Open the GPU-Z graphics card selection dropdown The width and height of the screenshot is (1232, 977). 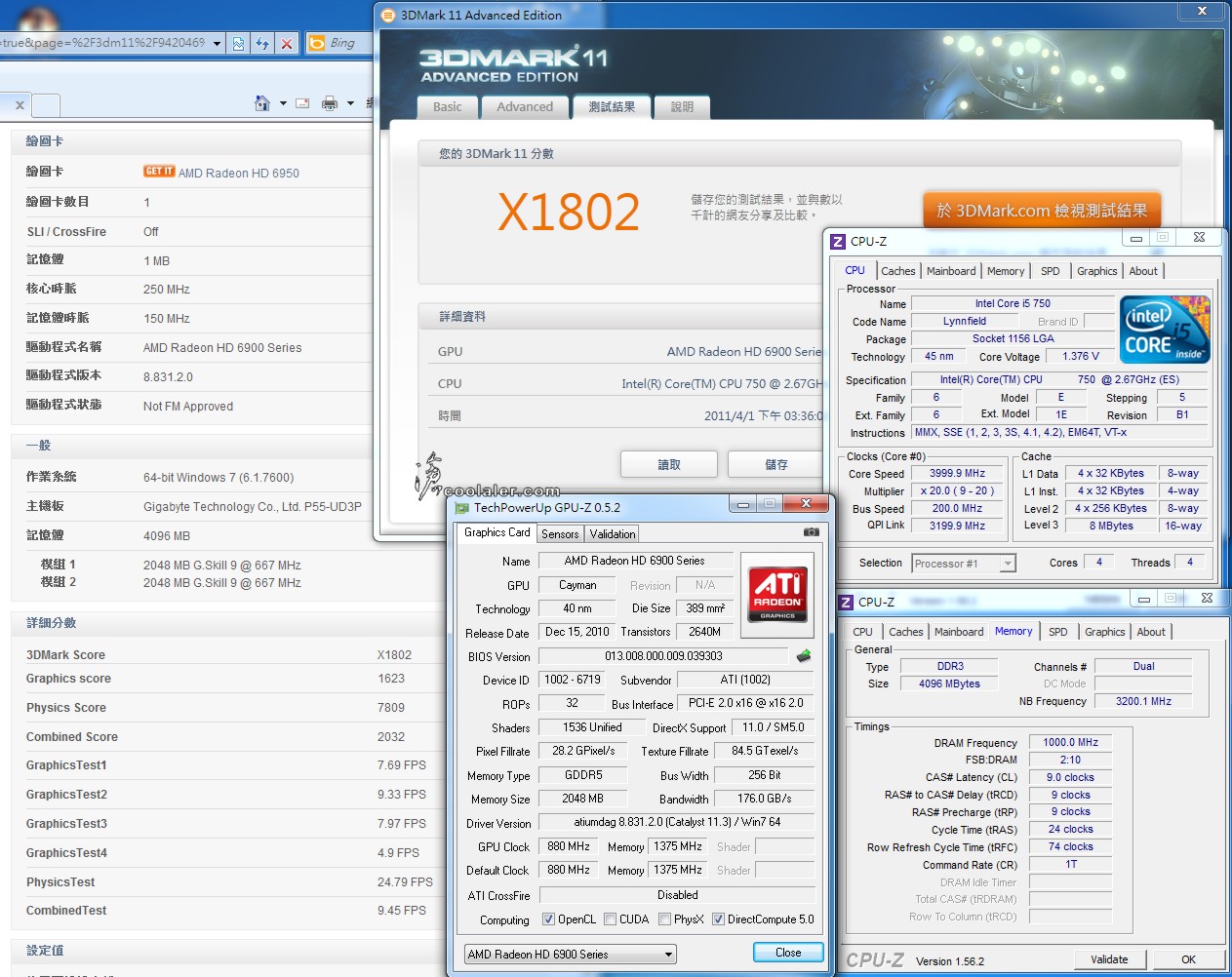[570, 955]
